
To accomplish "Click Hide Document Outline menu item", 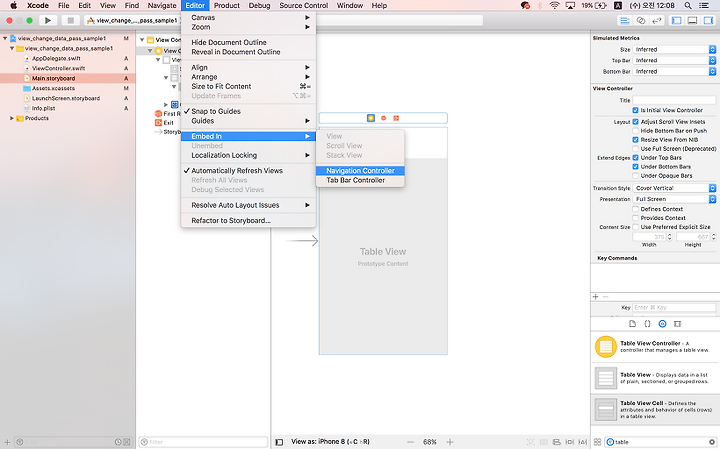I will [x=248, y=42].
